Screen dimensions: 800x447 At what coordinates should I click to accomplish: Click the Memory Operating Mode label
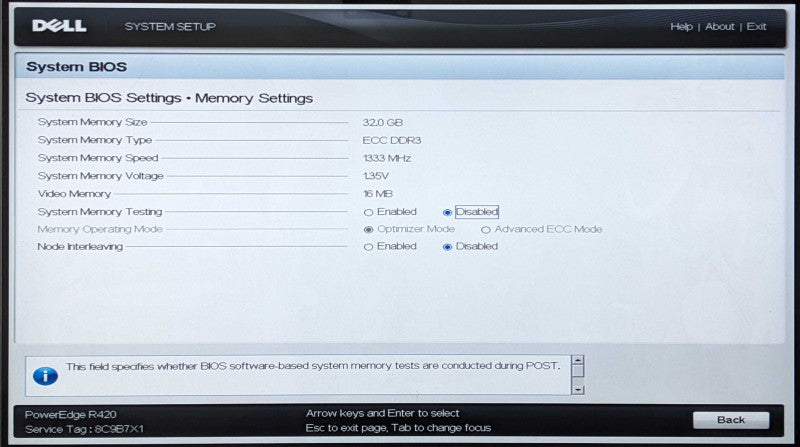point(99,229)
